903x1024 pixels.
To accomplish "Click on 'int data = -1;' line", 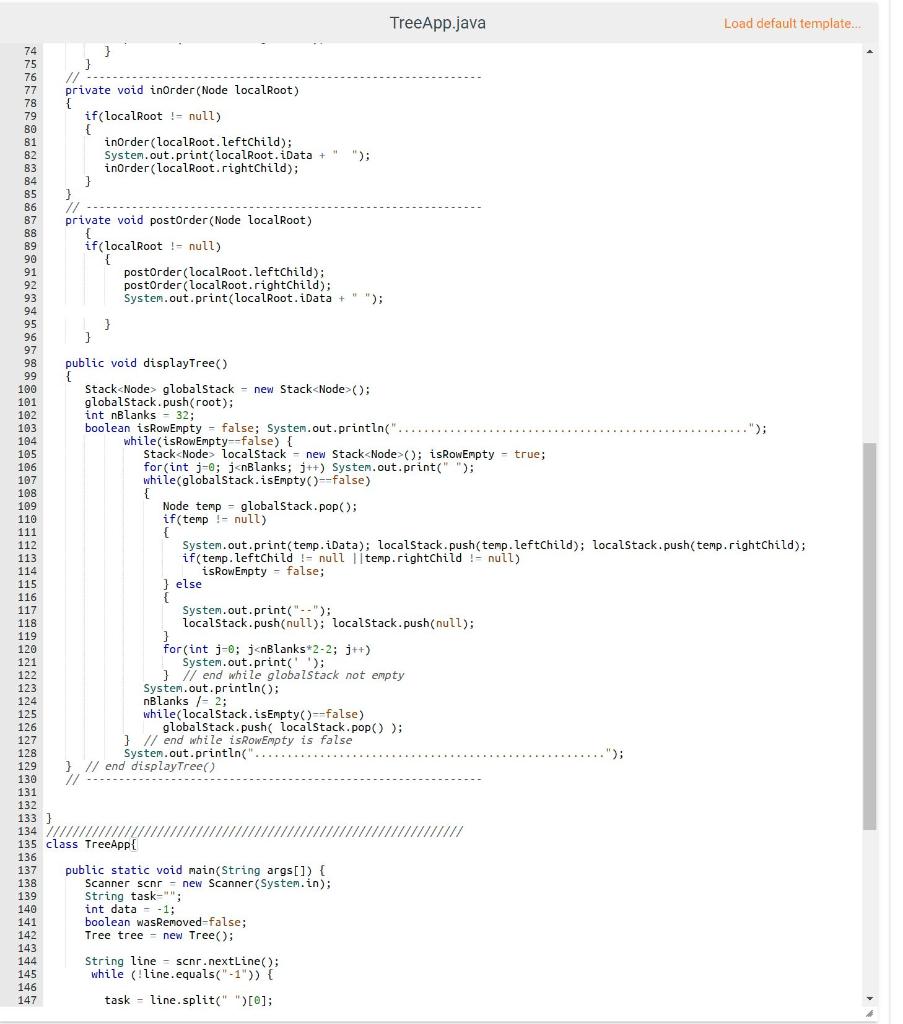I will (x=130, y=909).
